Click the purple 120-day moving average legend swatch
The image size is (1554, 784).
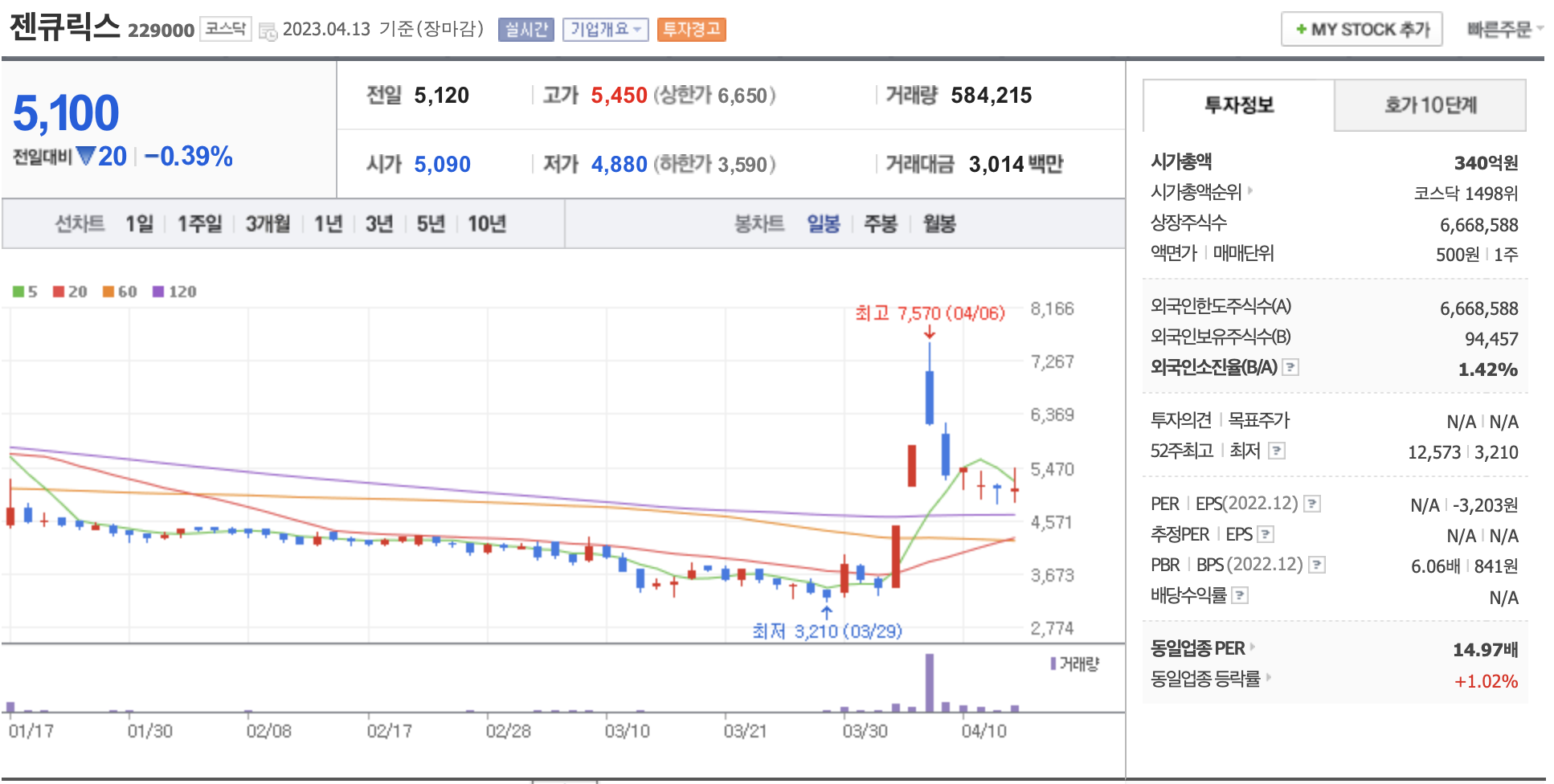tap(158, 292)
